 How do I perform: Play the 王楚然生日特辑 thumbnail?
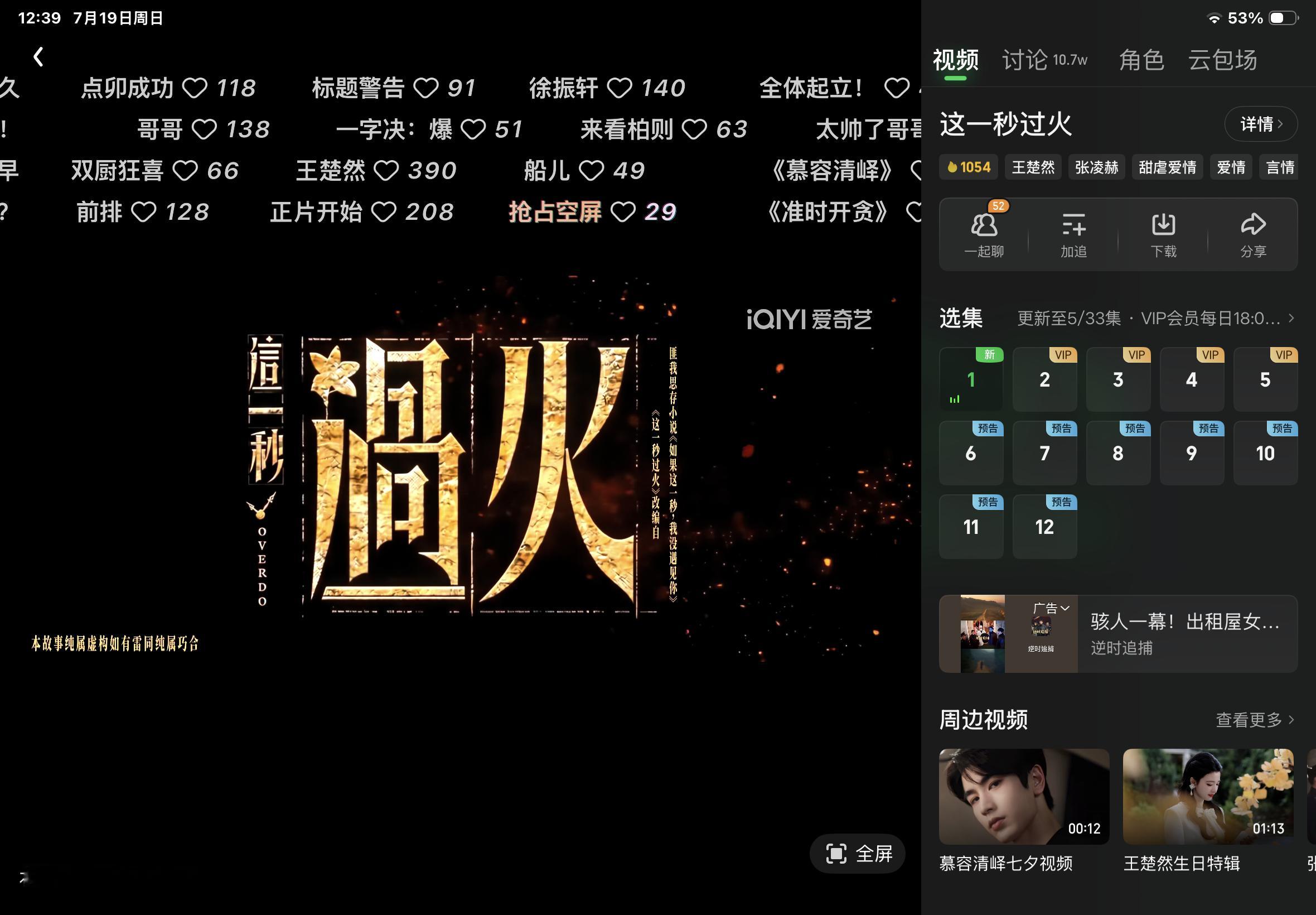click(x=1208, y=796)
